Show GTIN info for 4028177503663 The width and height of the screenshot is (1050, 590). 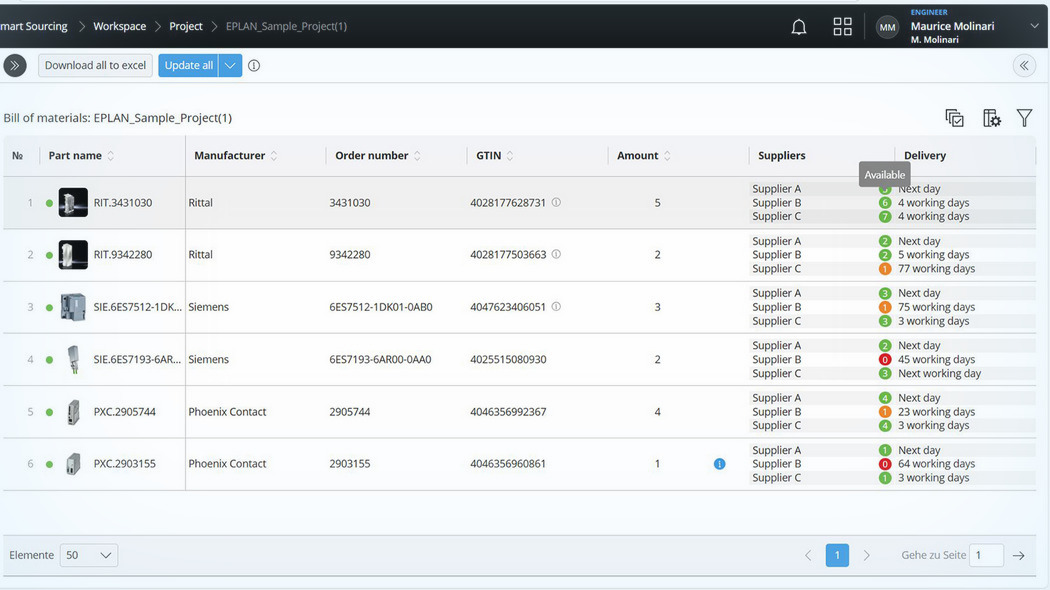point(556,254)
